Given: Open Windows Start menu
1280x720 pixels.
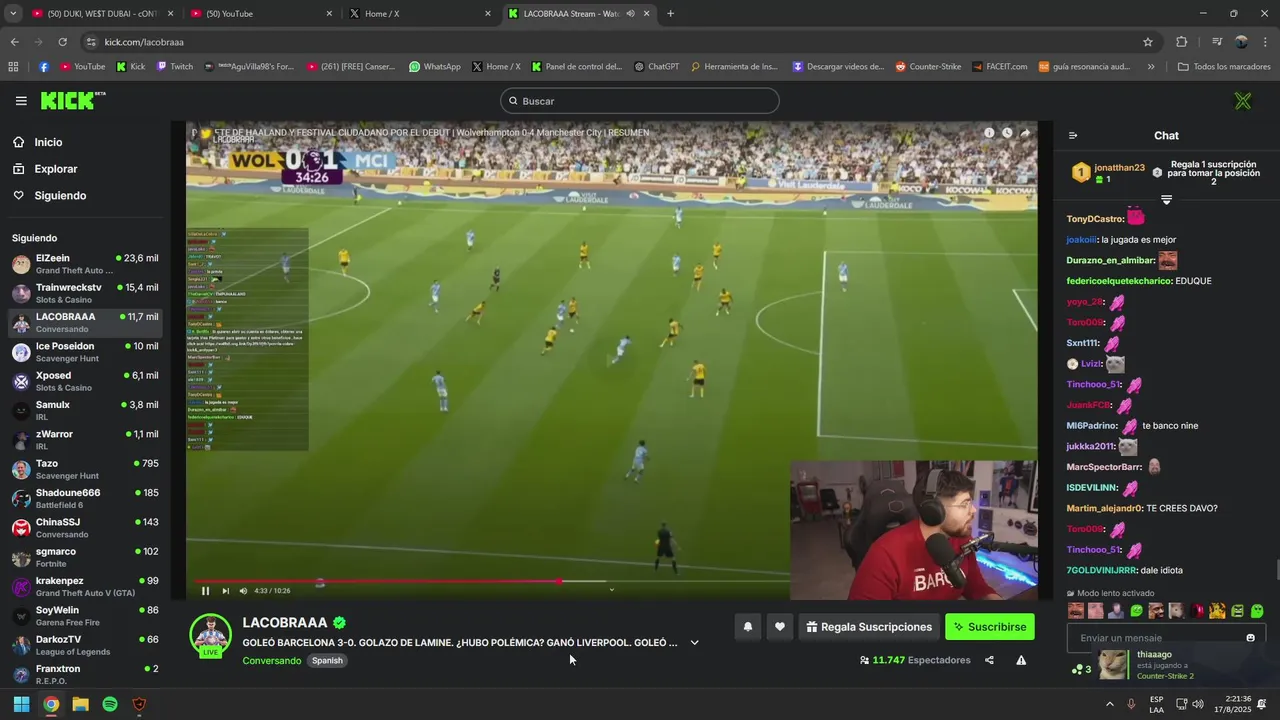Looking at the screenshot, I should click(21, 704).
